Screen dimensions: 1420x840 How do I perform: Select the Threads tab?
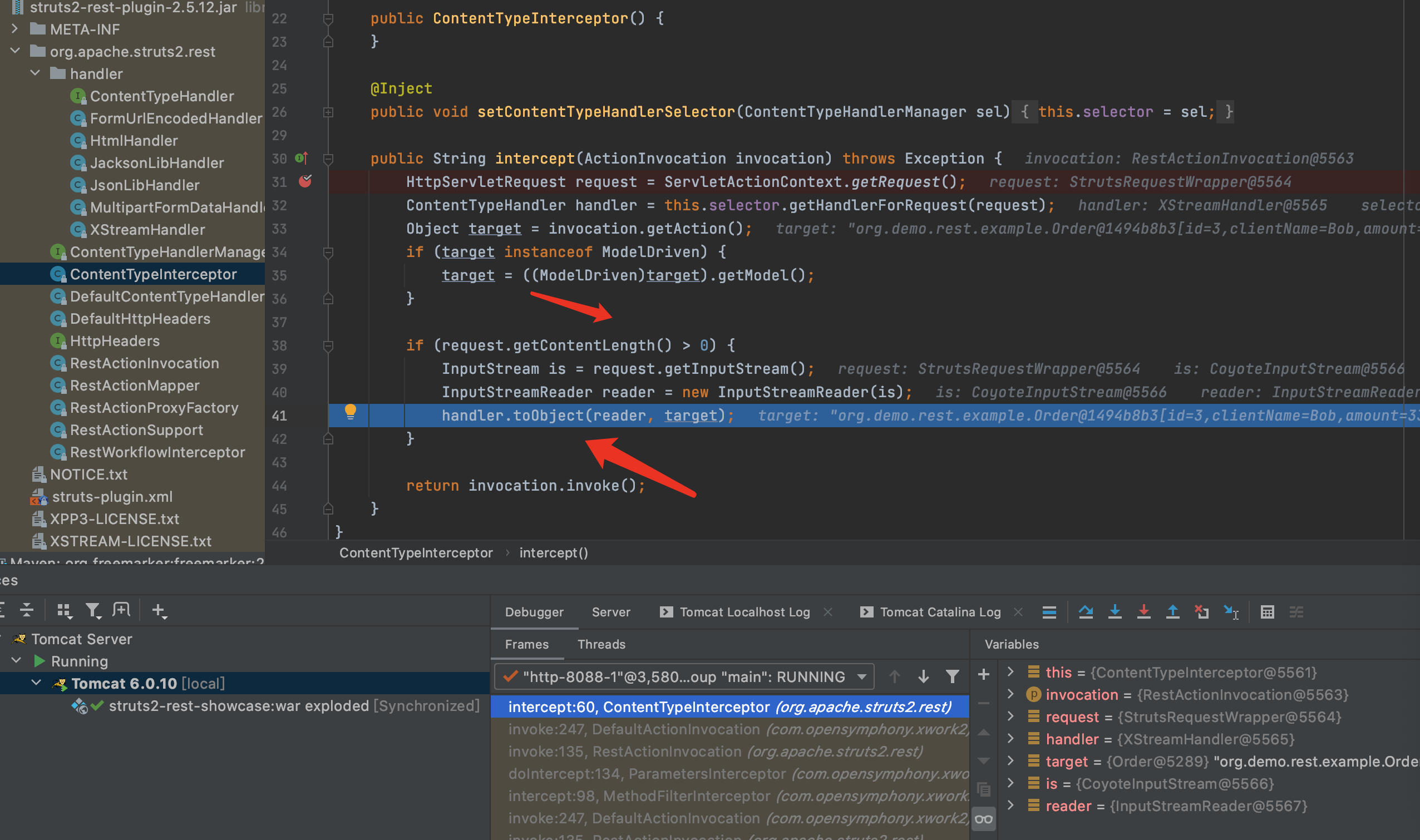coord(601,644)
